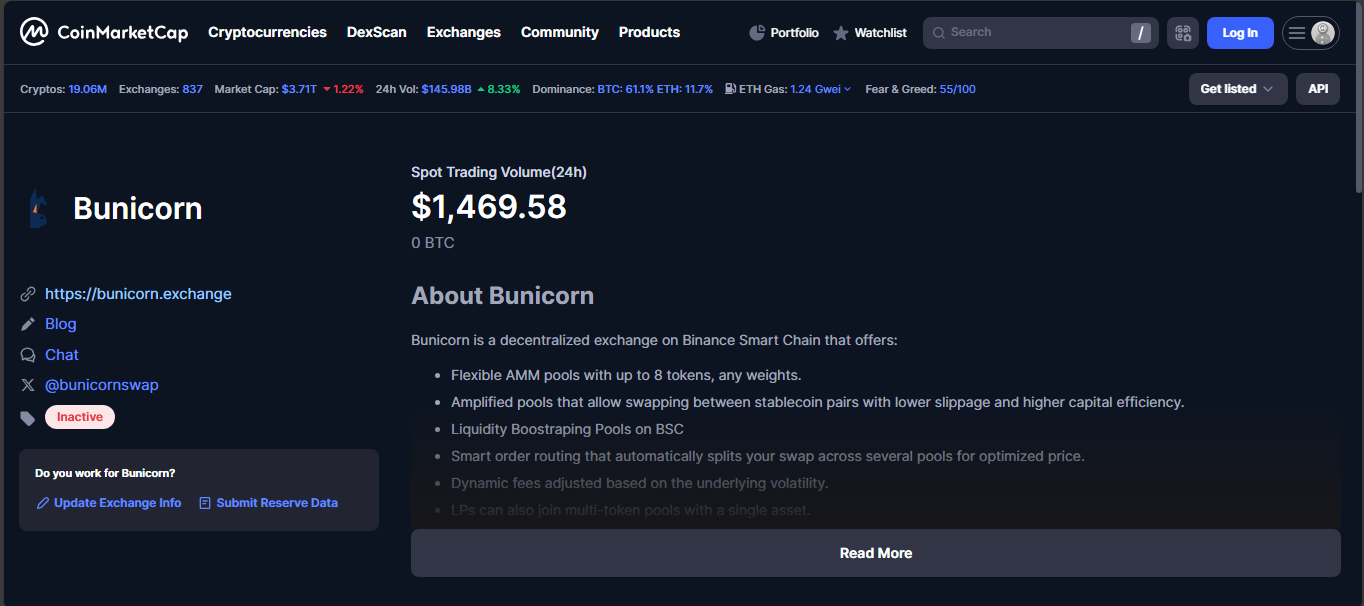Click the Log In button
The width and height of the screenshot is (1364, 606).
[x=1239, y=33]
